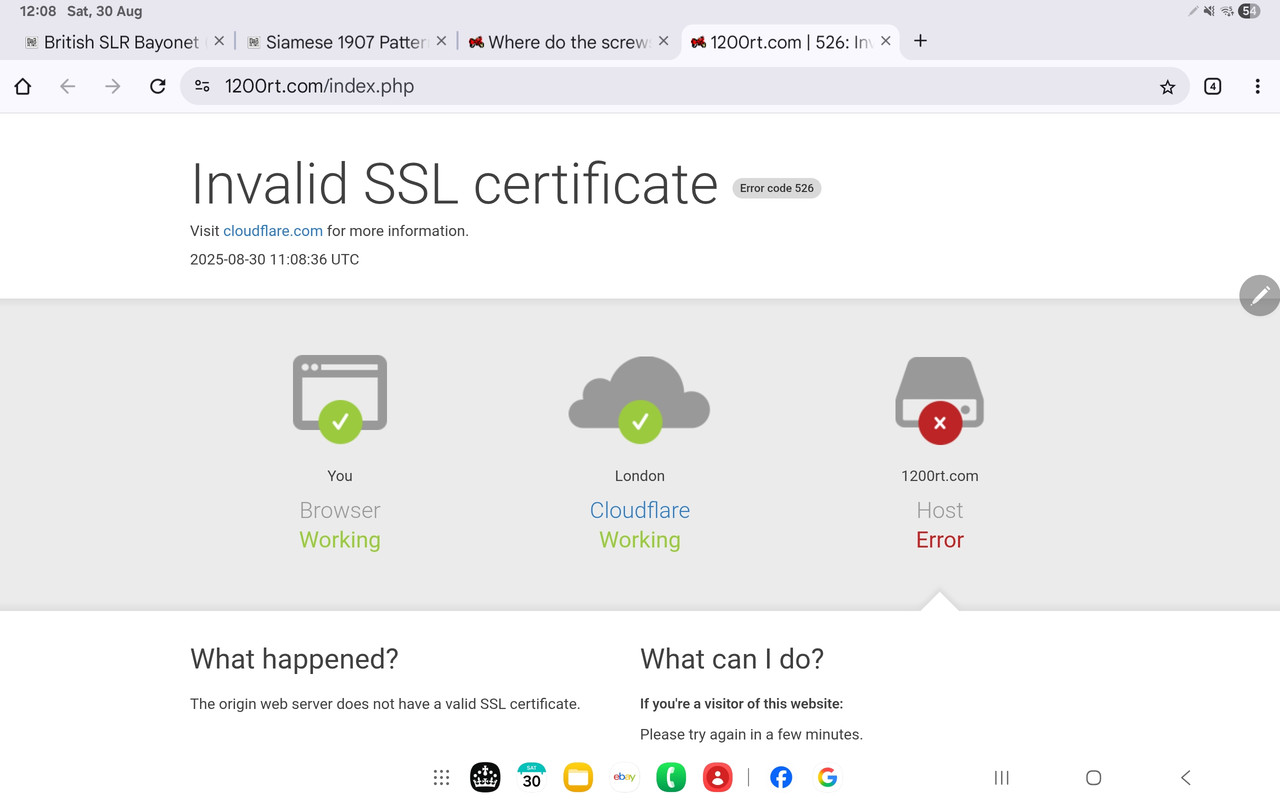Show recent apps with navigation button
This screenshot has height=800, width=1280.
pos(1001,778)
